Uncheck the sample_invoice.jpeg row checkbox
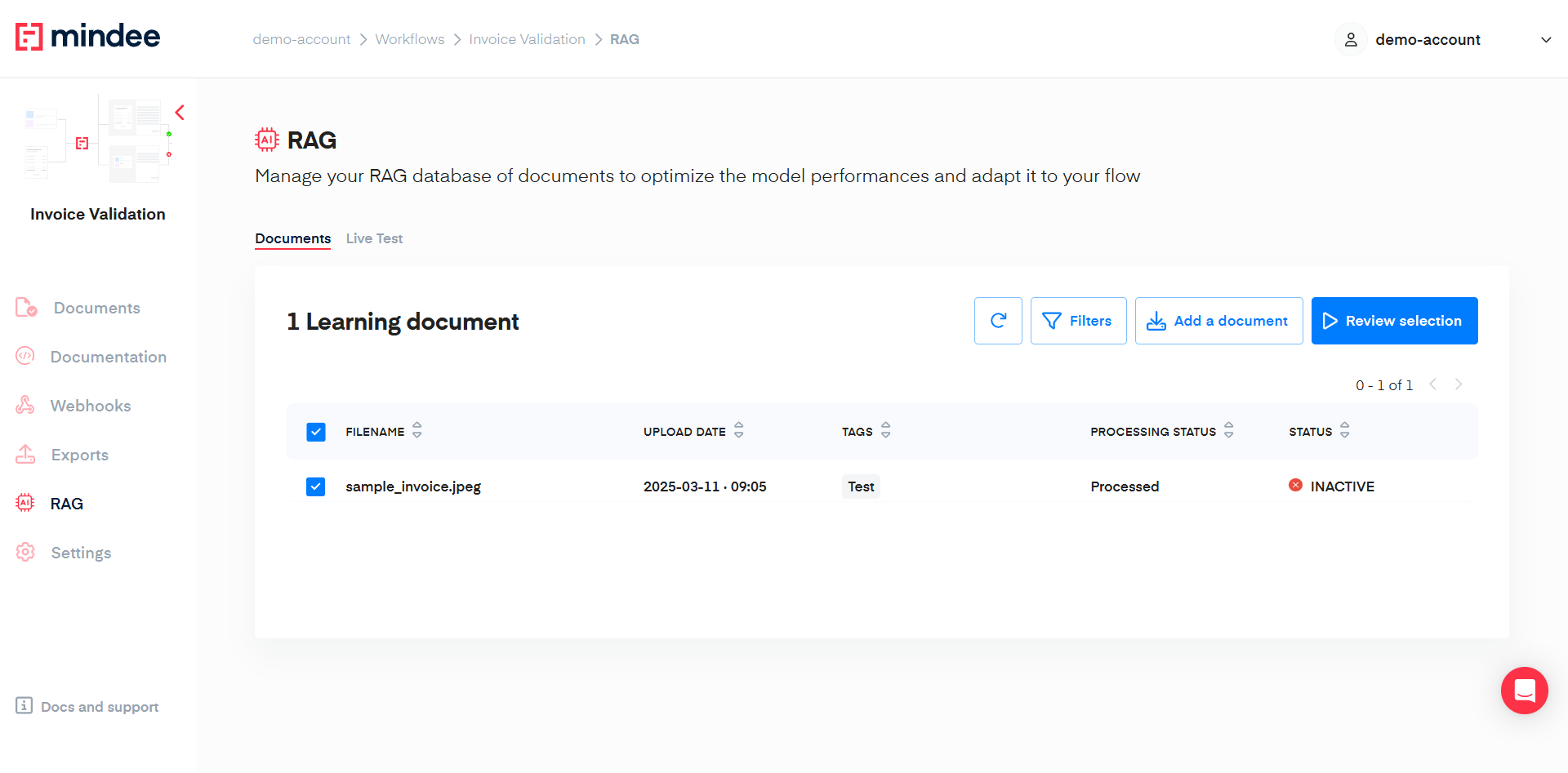1568x773 pixels. [316, 486]
